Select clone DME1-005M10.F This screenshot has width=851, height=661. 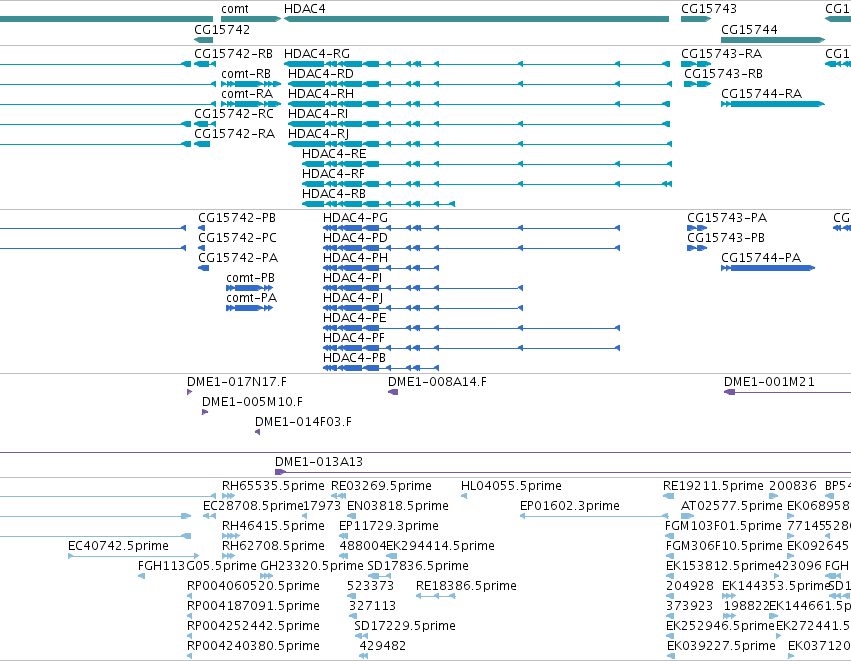click(205, 412)
